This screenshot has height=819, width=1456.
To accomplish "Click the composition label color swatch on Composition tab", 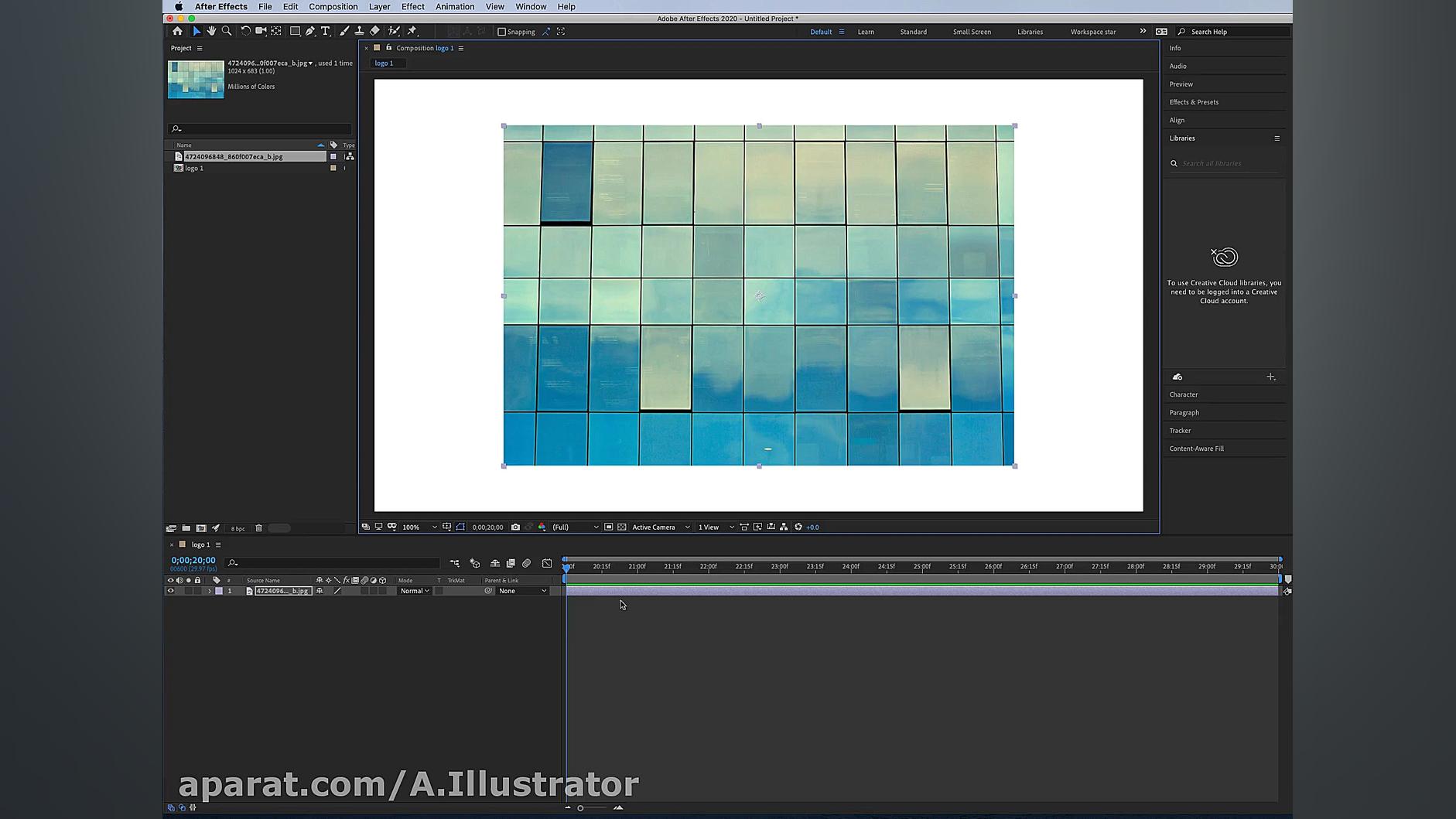I will click(x=377, y=48).
